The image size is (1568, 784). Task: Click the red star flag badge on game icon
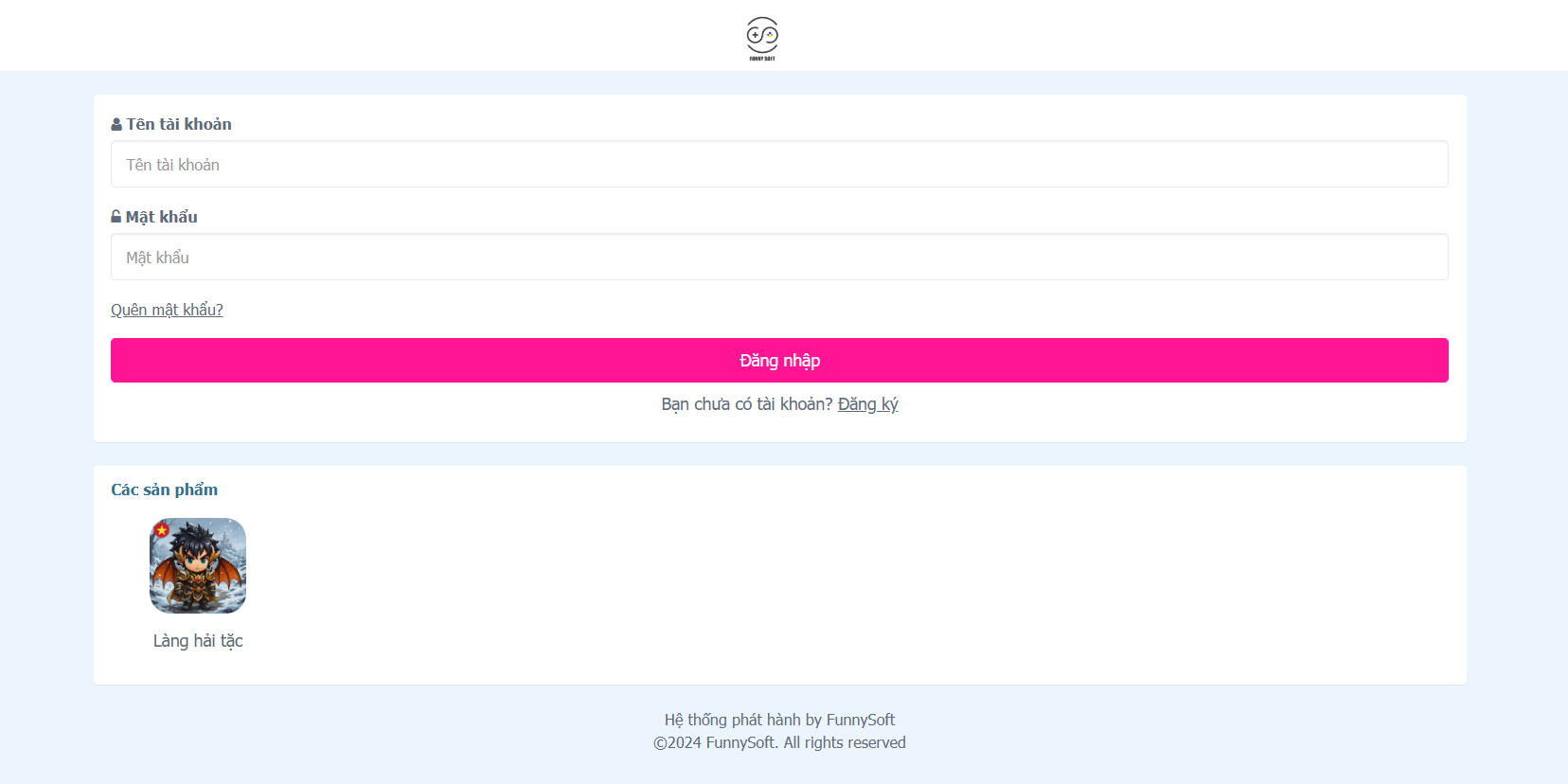[x=162, y=529]
